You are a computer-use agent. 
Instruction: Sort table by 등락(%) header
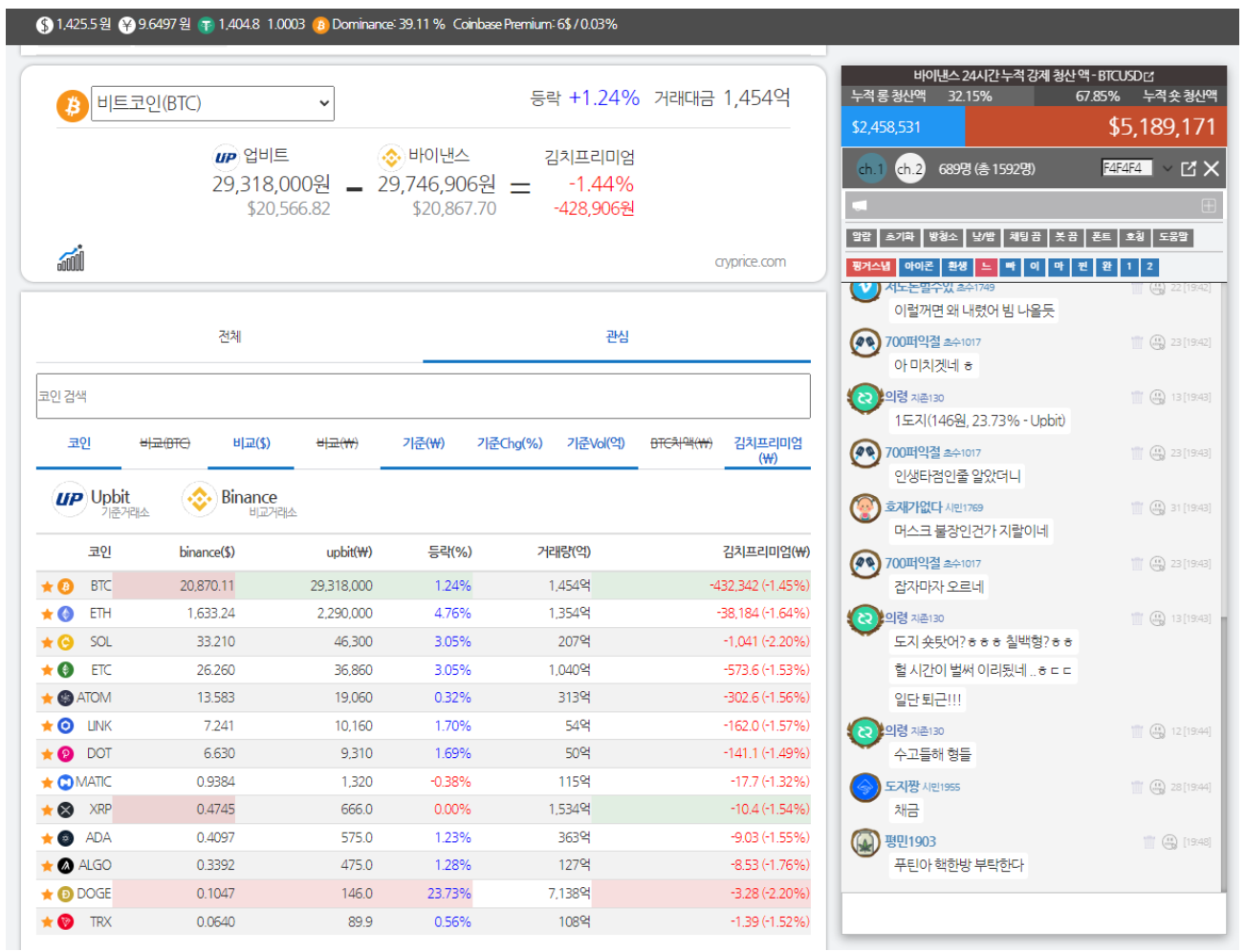pyautogui.click(x=449, y=552)
